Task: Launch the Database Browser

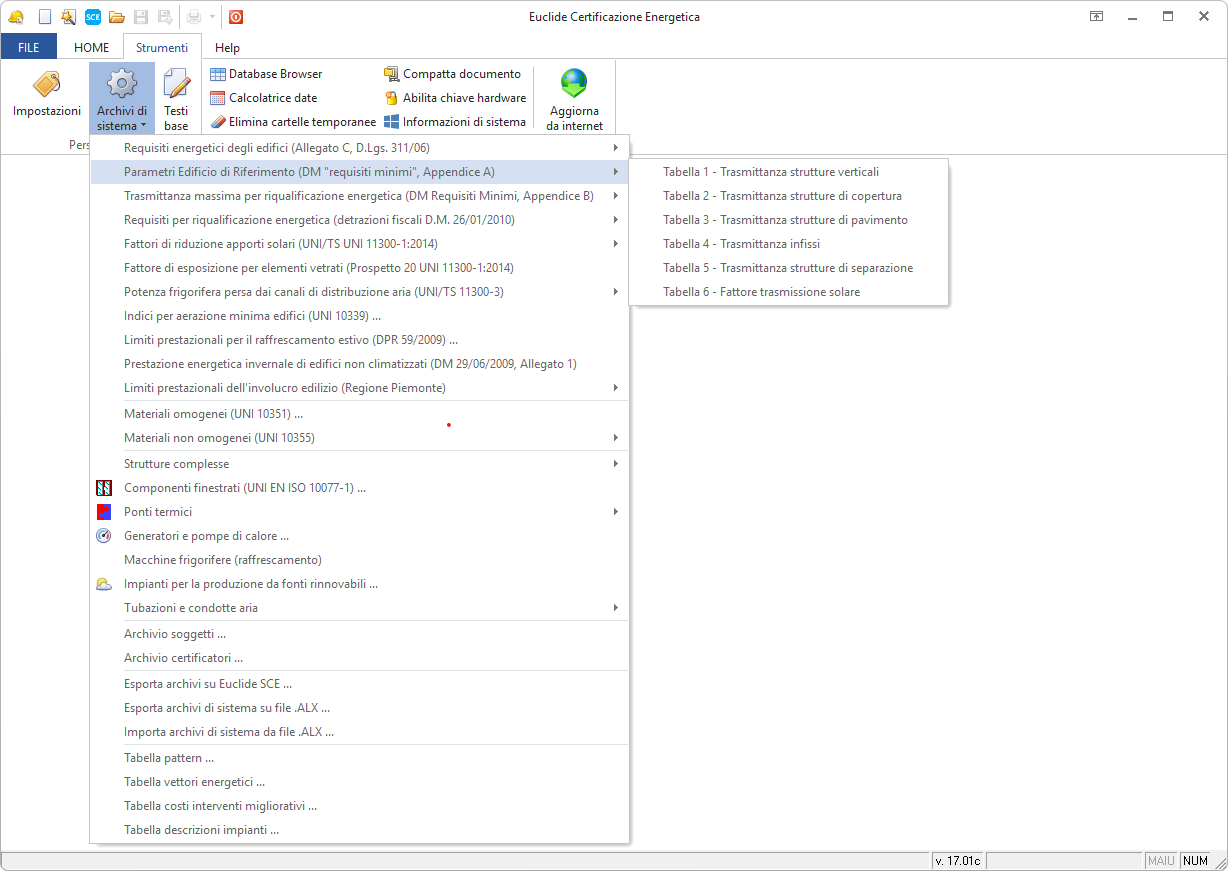Action: click(266, 74)
